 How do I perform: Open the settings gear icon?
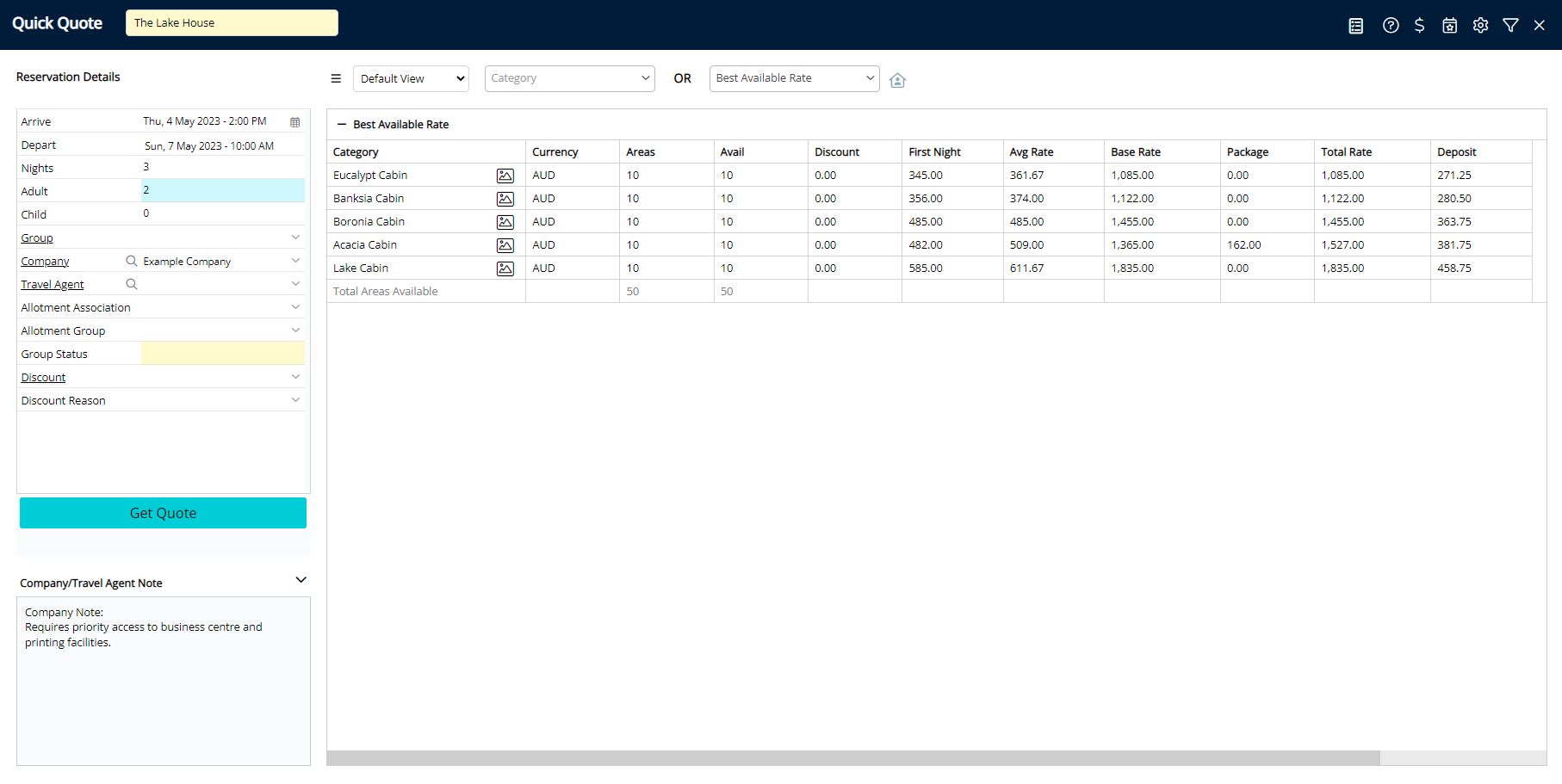pos(1480,26)
